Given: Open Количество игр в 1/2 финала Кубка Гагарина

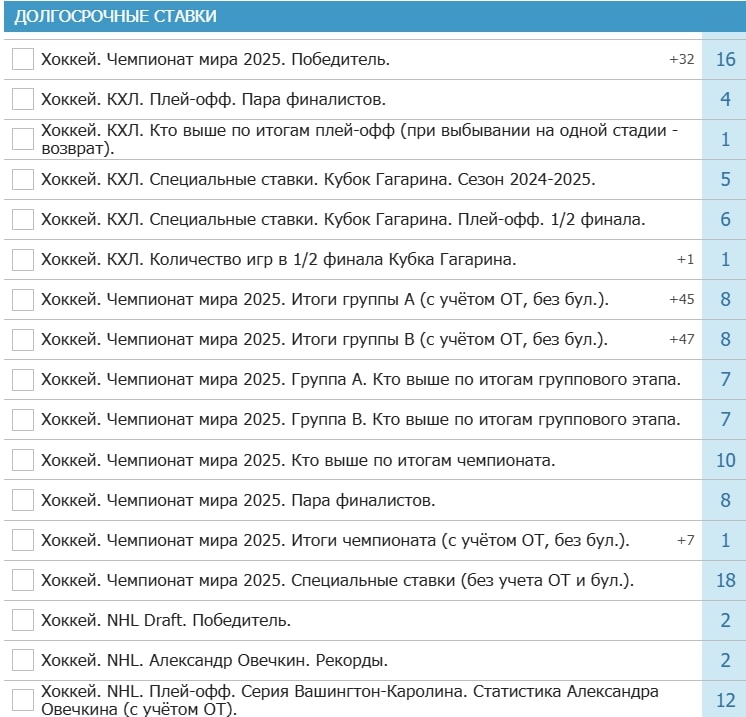Looking at the screenshot, I should pos(279,259).
